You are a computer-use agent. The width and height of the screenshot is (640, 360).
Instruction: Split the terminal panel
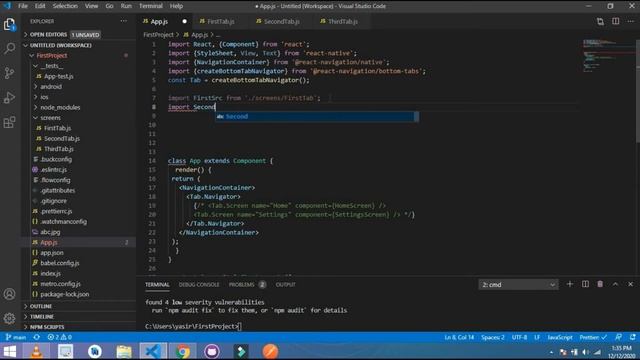[585, 284]
